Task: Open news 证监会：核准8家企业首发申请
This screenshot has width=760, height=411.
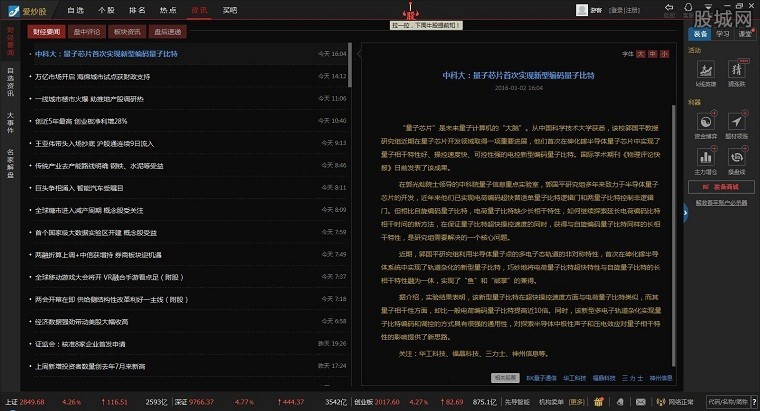Action: tap(80, 344)
